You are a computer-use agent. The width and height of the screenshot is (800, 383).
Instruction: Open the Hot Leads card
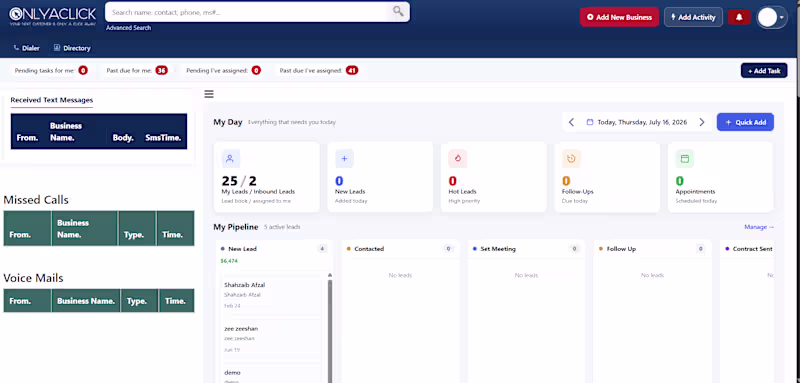coord(493,177)
